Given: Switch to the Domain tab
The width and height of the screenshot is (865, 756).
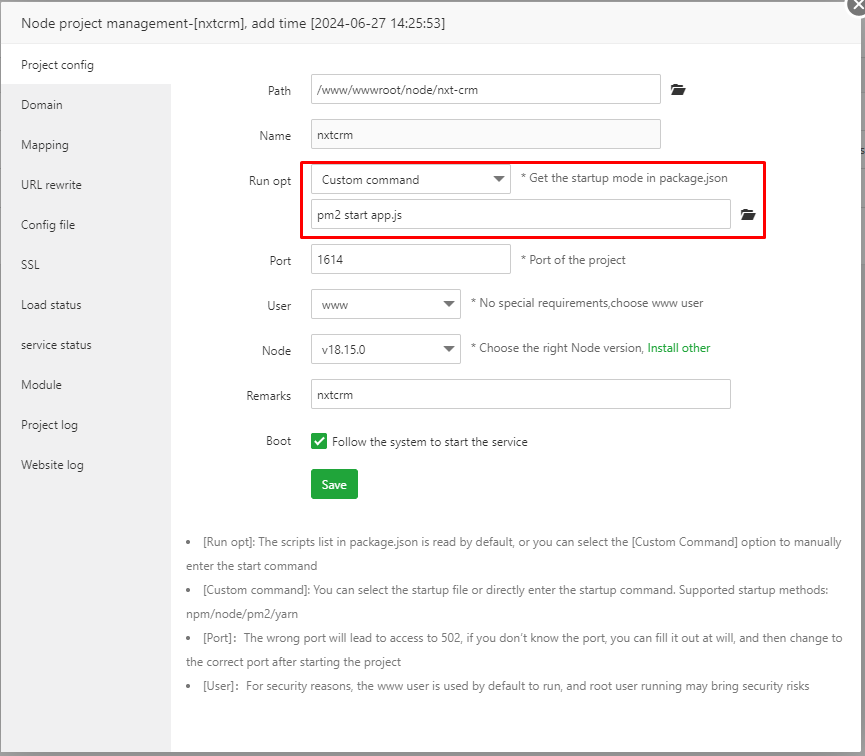Looking at the screenshot, I should 42,105.
